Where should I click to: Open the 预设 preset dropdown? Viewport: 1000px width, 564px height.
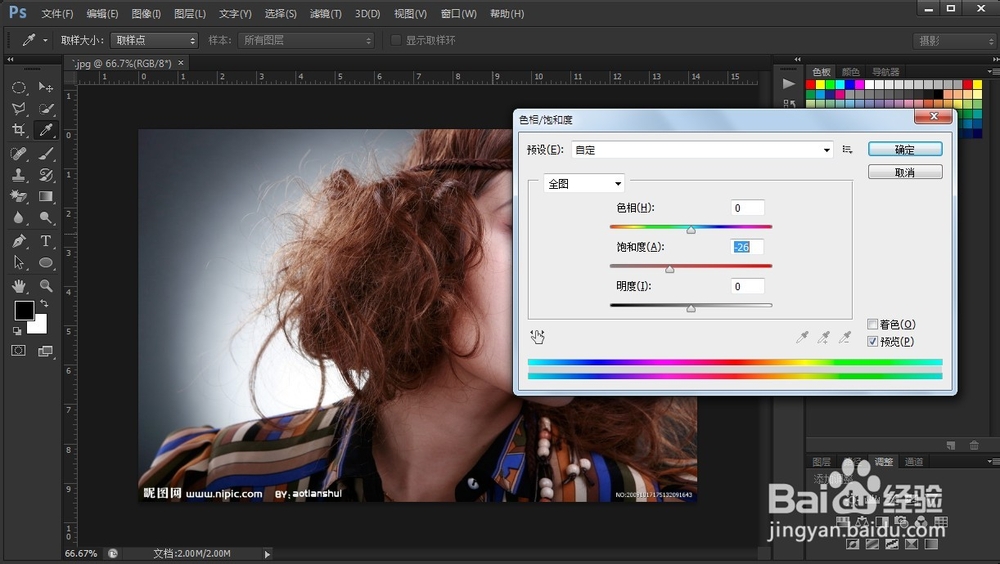(702, 150)
